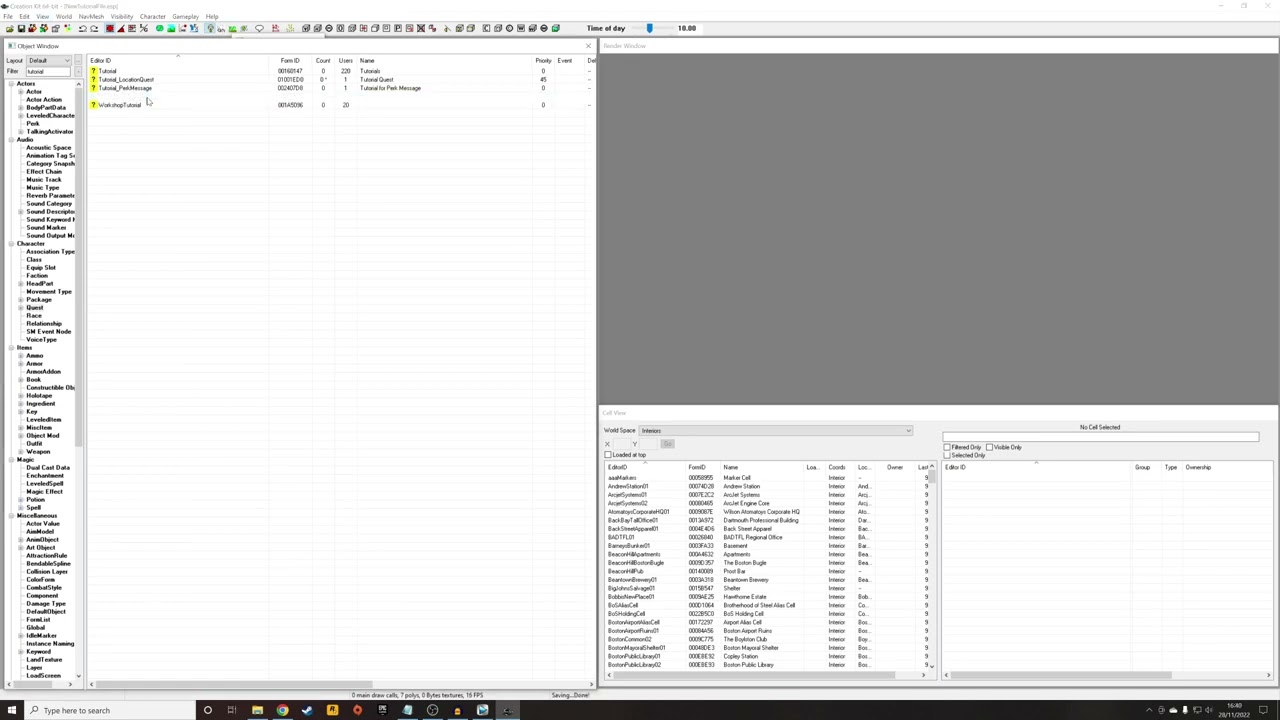
Task: Toggle the lightbulb lighting toolbar icon
Action: [209, 28]
